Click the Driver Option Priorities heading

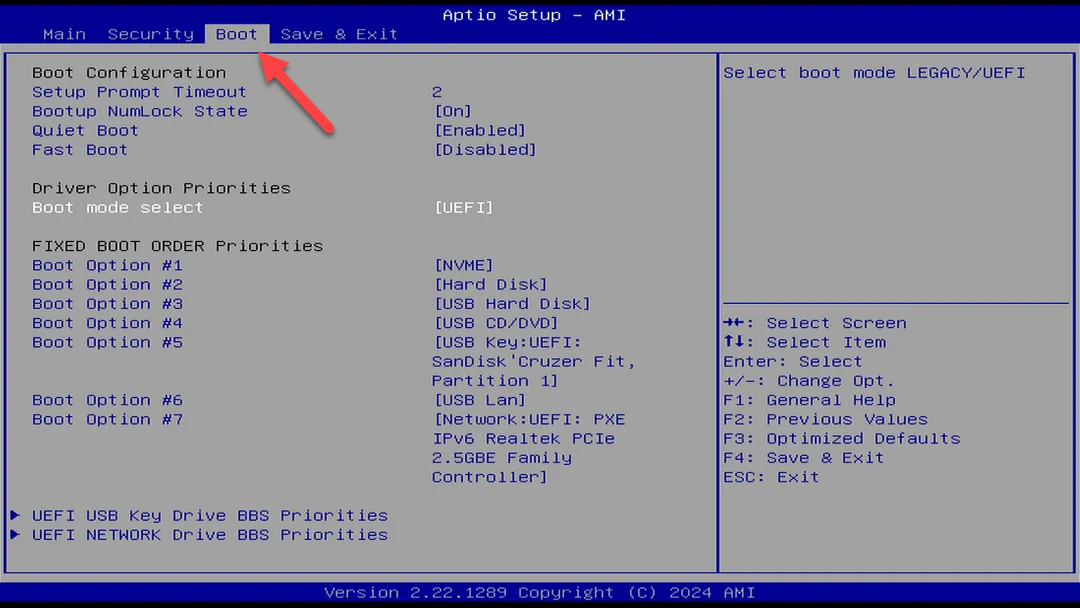tap(161, 188)
